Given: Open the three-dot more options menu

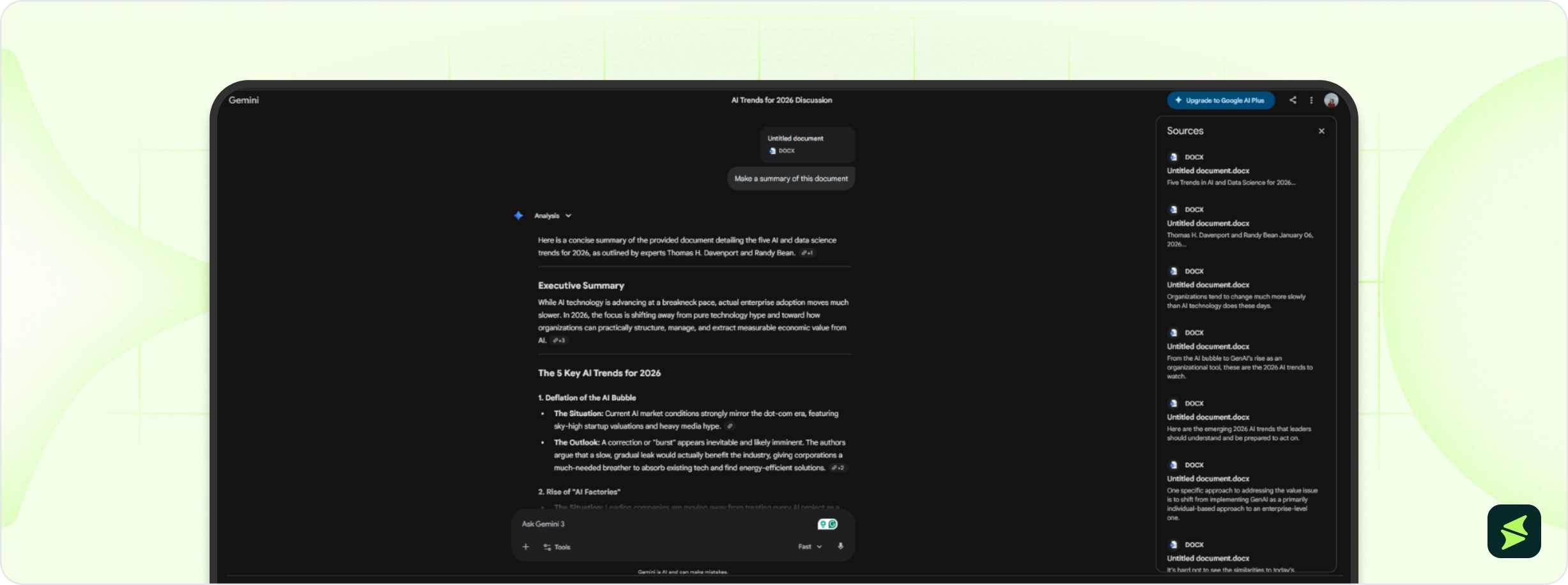Looking at the screenshot, I should click(x=1311, y=100).
